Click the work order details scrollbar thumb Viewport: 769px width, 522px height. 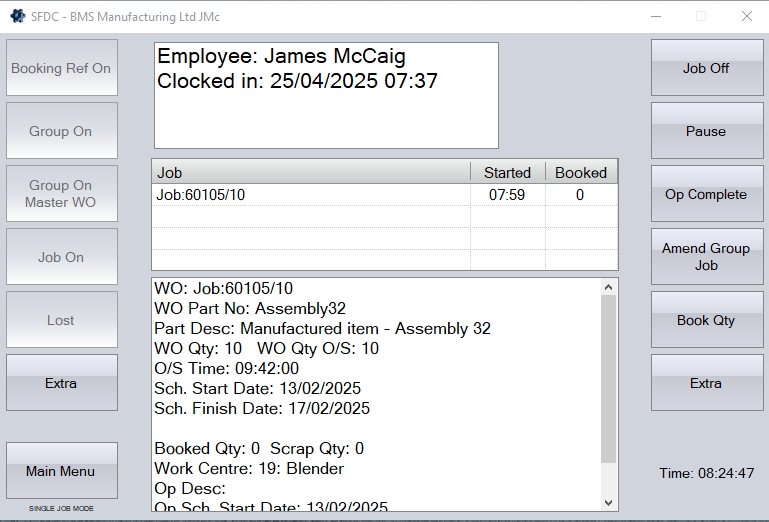pos(608,378)
